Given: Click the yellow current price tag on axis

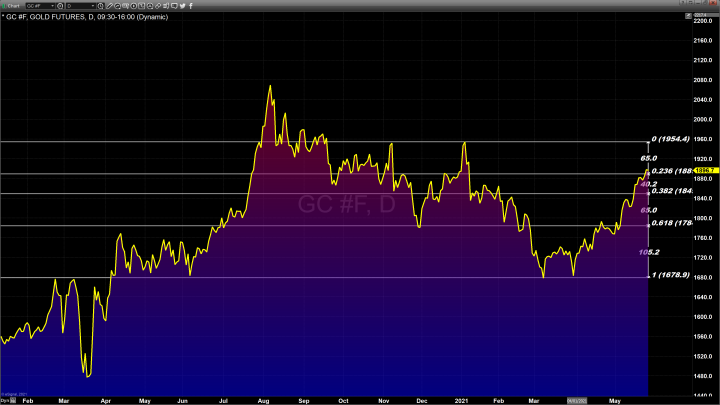Looking at the screenshot, I should (702, 171).
